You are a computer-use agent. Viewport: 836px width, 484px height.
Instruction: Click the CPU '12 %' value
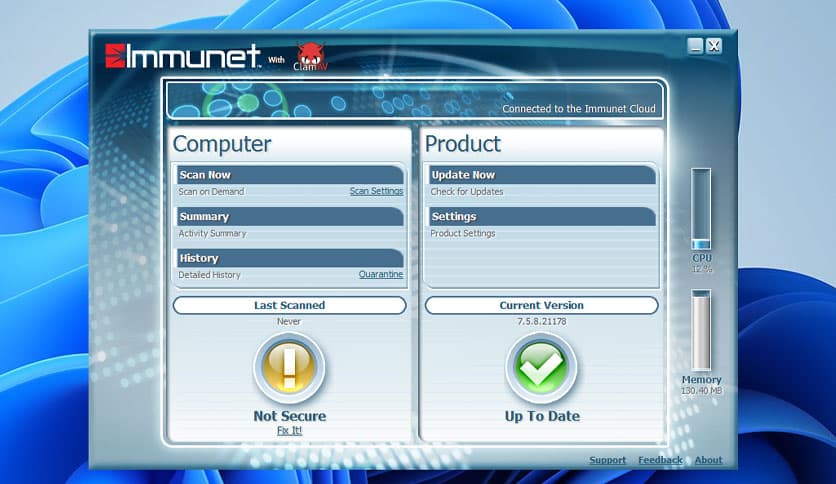click(x=702, y=269)
